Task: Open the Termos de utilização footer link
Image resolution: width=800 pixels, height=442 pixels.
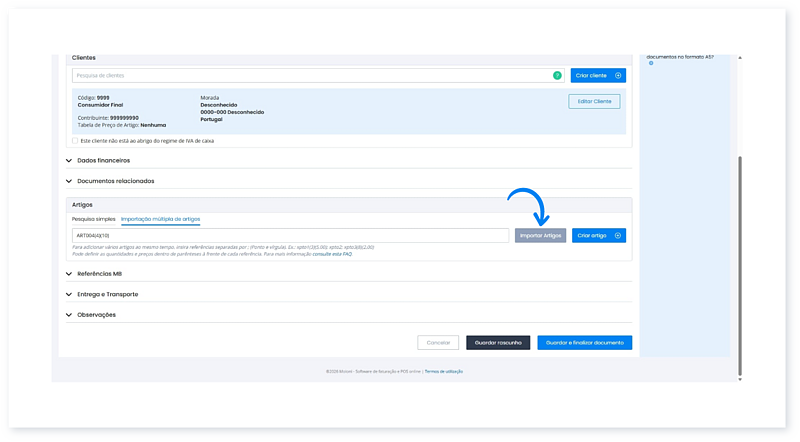Action: tap(443, 371)
